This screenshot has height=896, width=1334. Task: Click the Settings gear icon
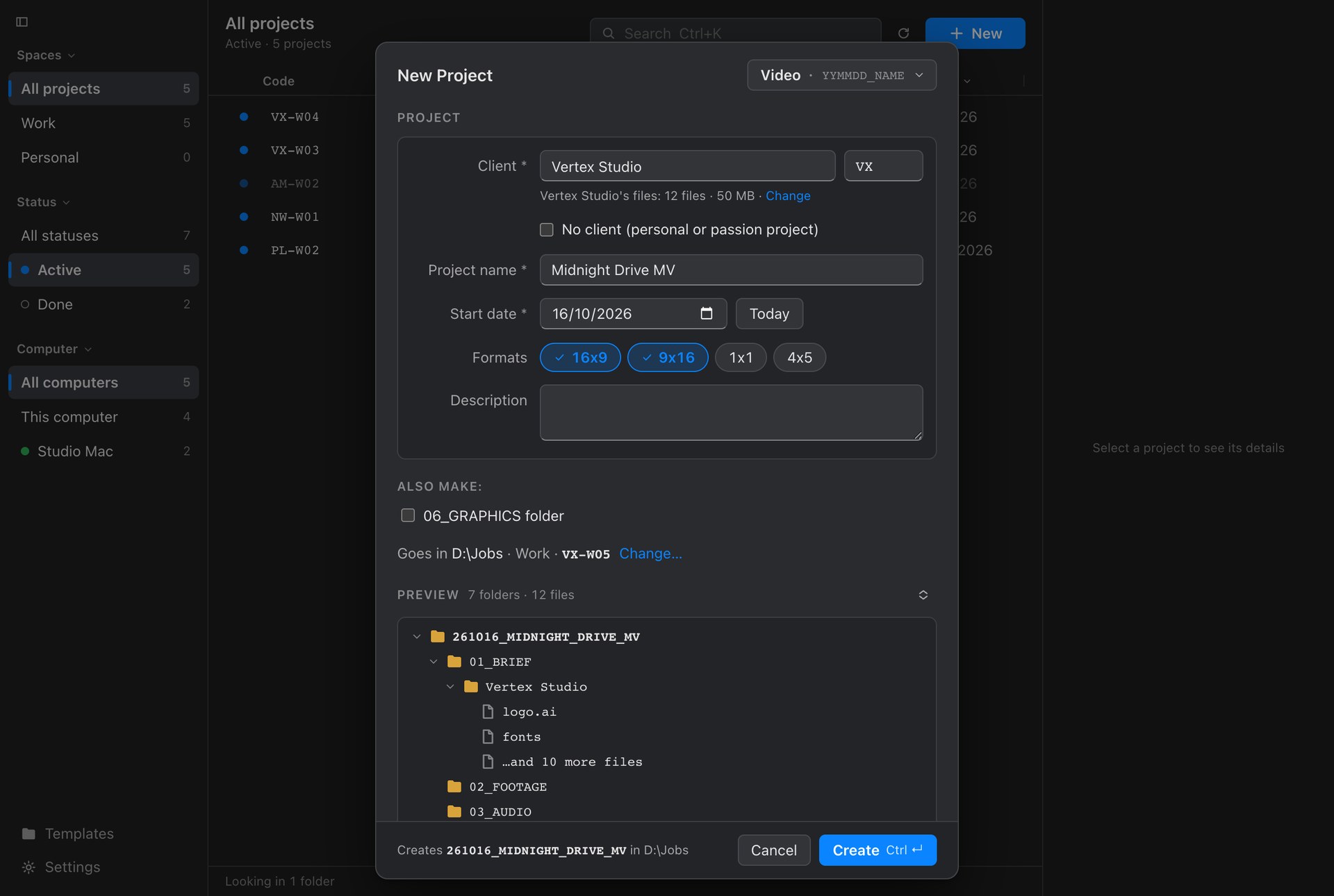click(28, 867)
